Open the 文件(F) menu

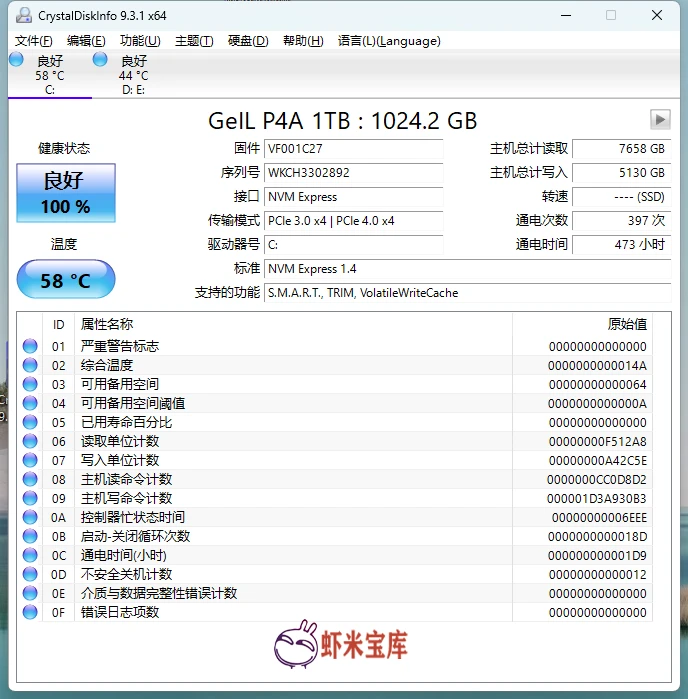pos(33,41)
